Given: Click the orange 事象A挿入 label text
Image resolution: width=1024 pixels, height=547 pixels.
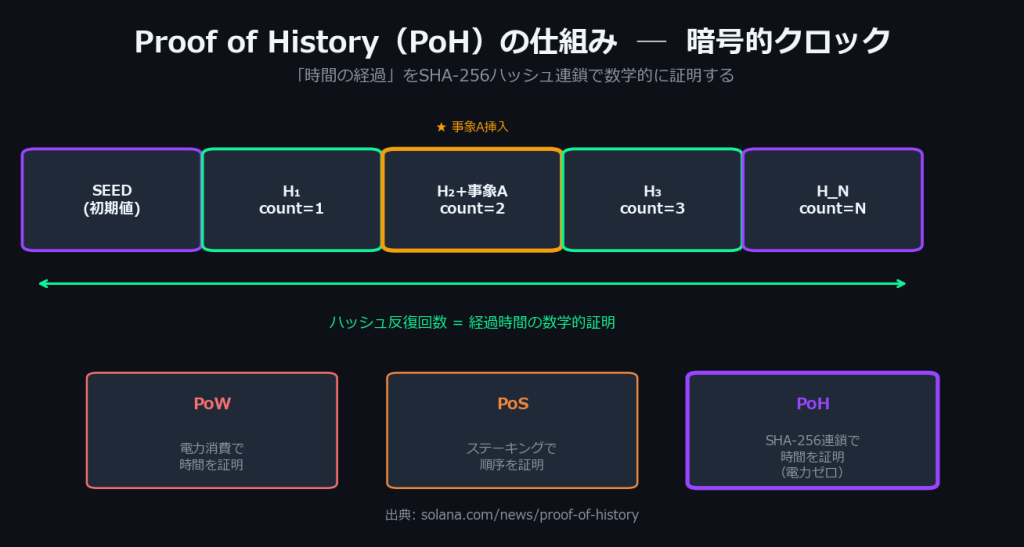Looking at the screenshot, I should pyautogui.click(x=480, y=127).
